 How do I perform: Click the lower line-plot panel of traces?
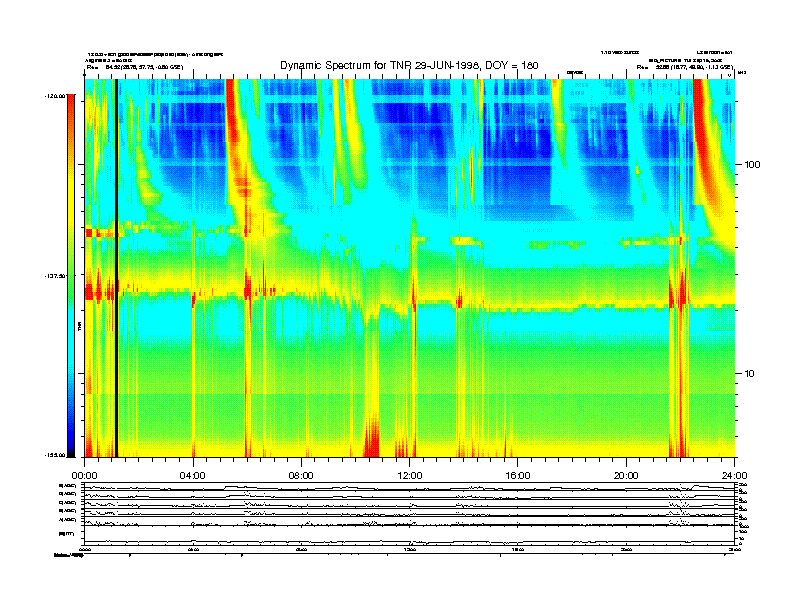coord(410,514)
